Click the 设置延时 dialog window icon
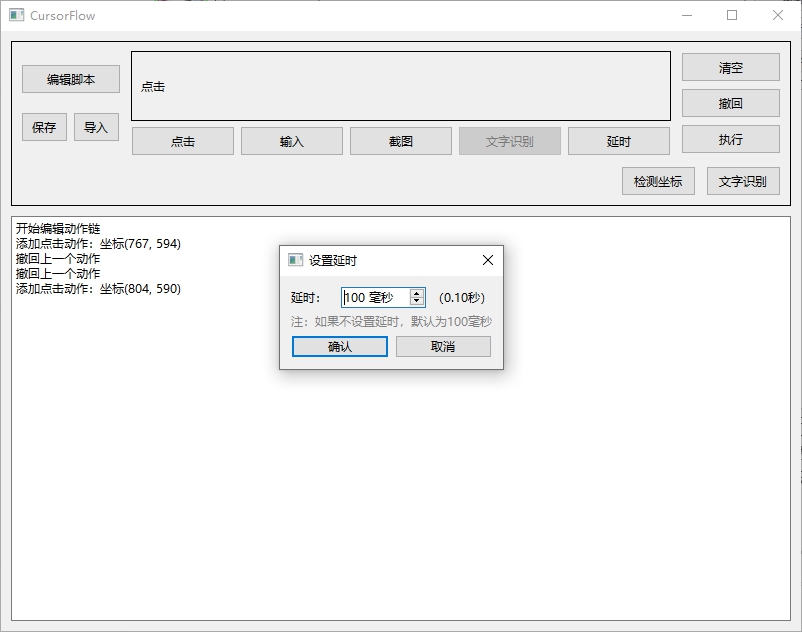Image resolution: width=802 pixels, height=632 pixels. pyautogui.click(x=296, y=260)
